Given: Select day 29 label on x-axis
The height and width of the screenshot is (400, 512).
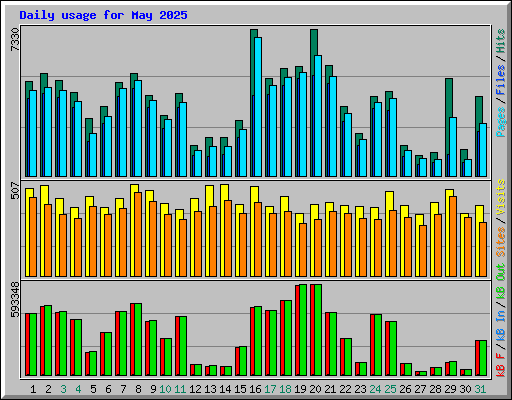Looking at the screenshot, I should click(450, 389).
